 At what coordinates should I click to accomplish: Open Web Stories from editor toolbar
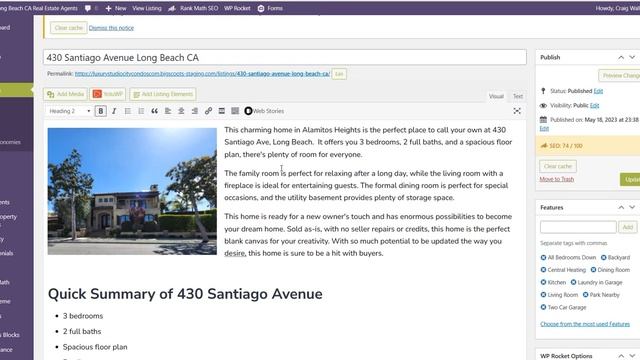pyautogui.click(x=264, y=111)
